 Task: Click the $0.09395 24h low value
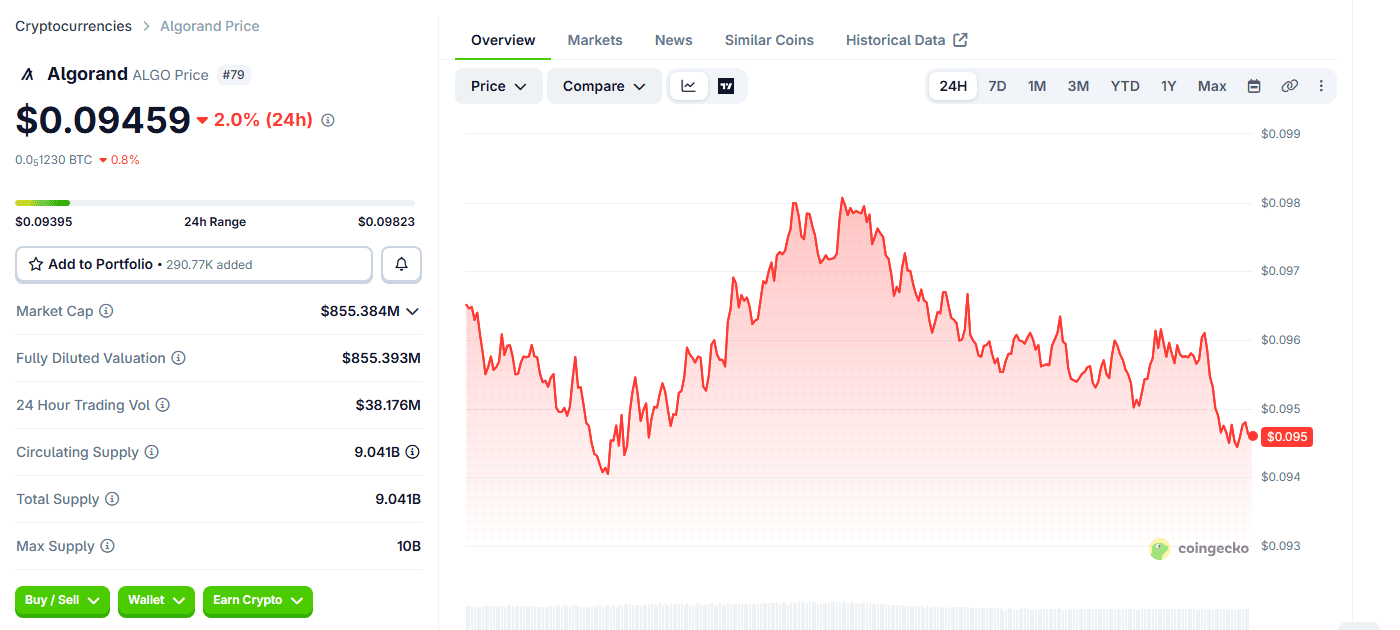click(43, 222)
